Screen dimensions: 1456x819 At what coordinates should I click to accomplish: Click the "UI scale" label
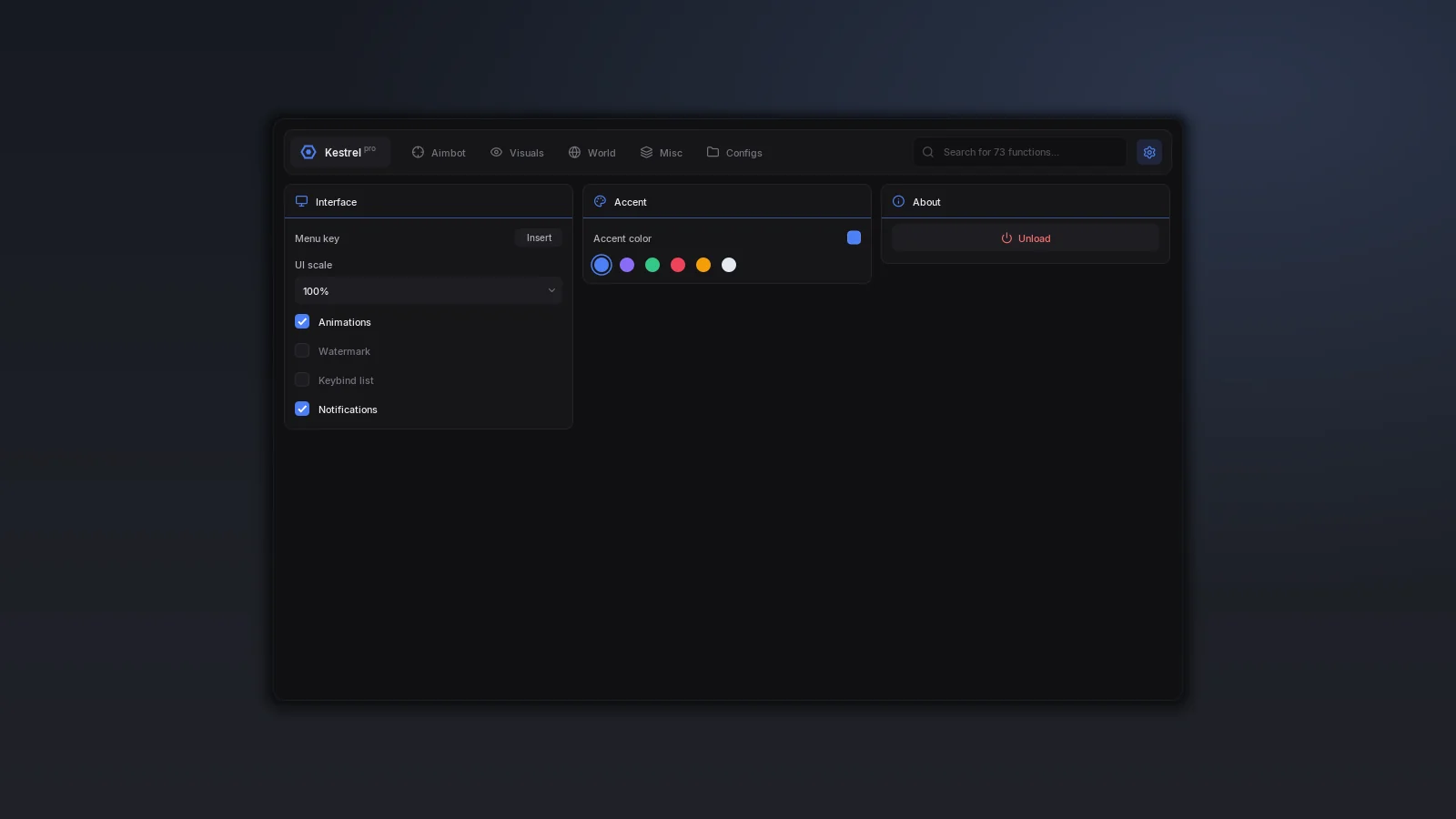(x=313, y=265)
